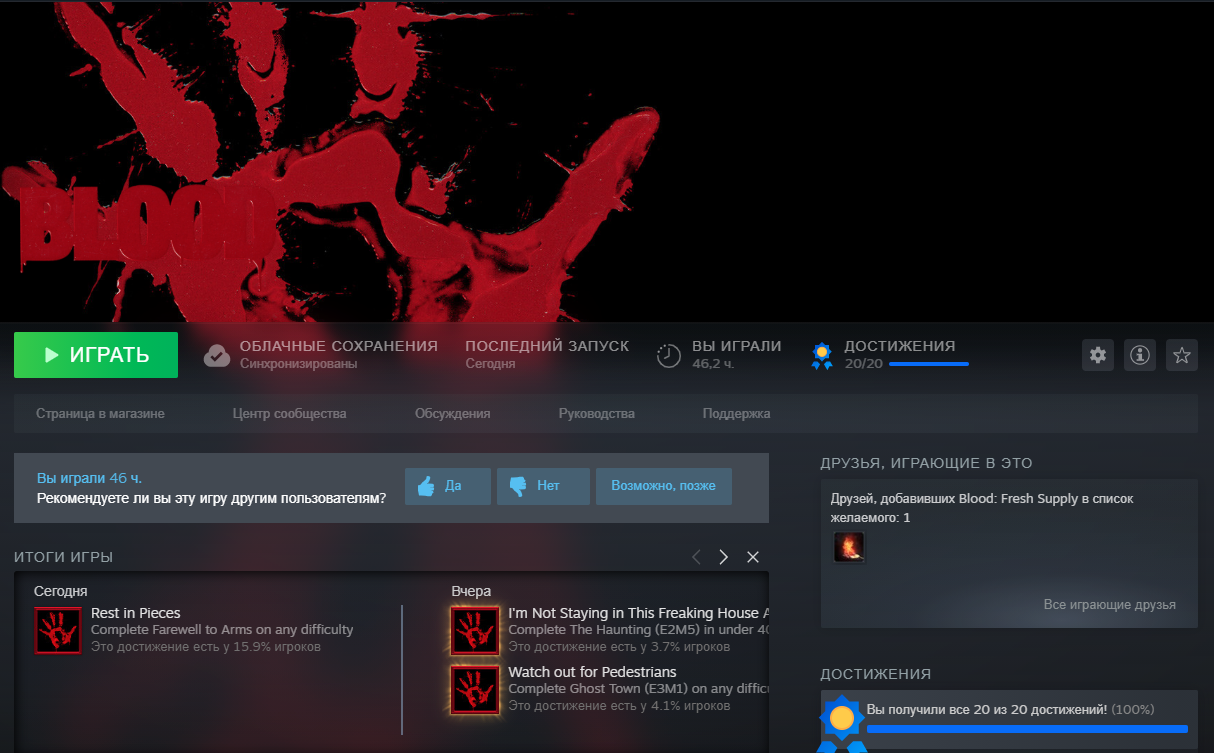Click I'm Not Staying achievement icon
This screenshot has height=753, width=1214.
[x=475, y=630]
